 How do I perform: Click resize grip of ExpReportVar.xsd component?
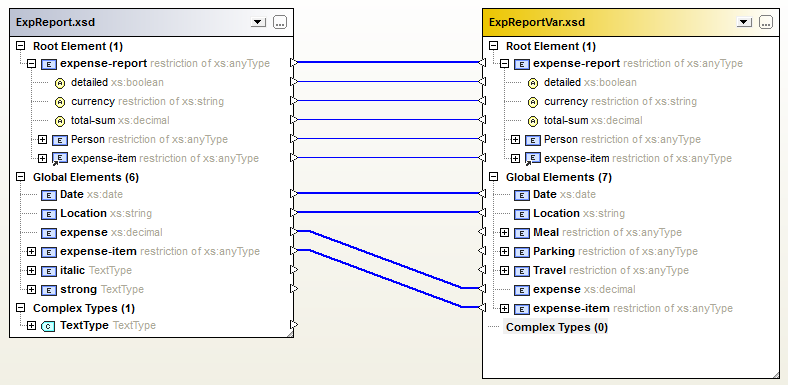(x=775, y=374)
